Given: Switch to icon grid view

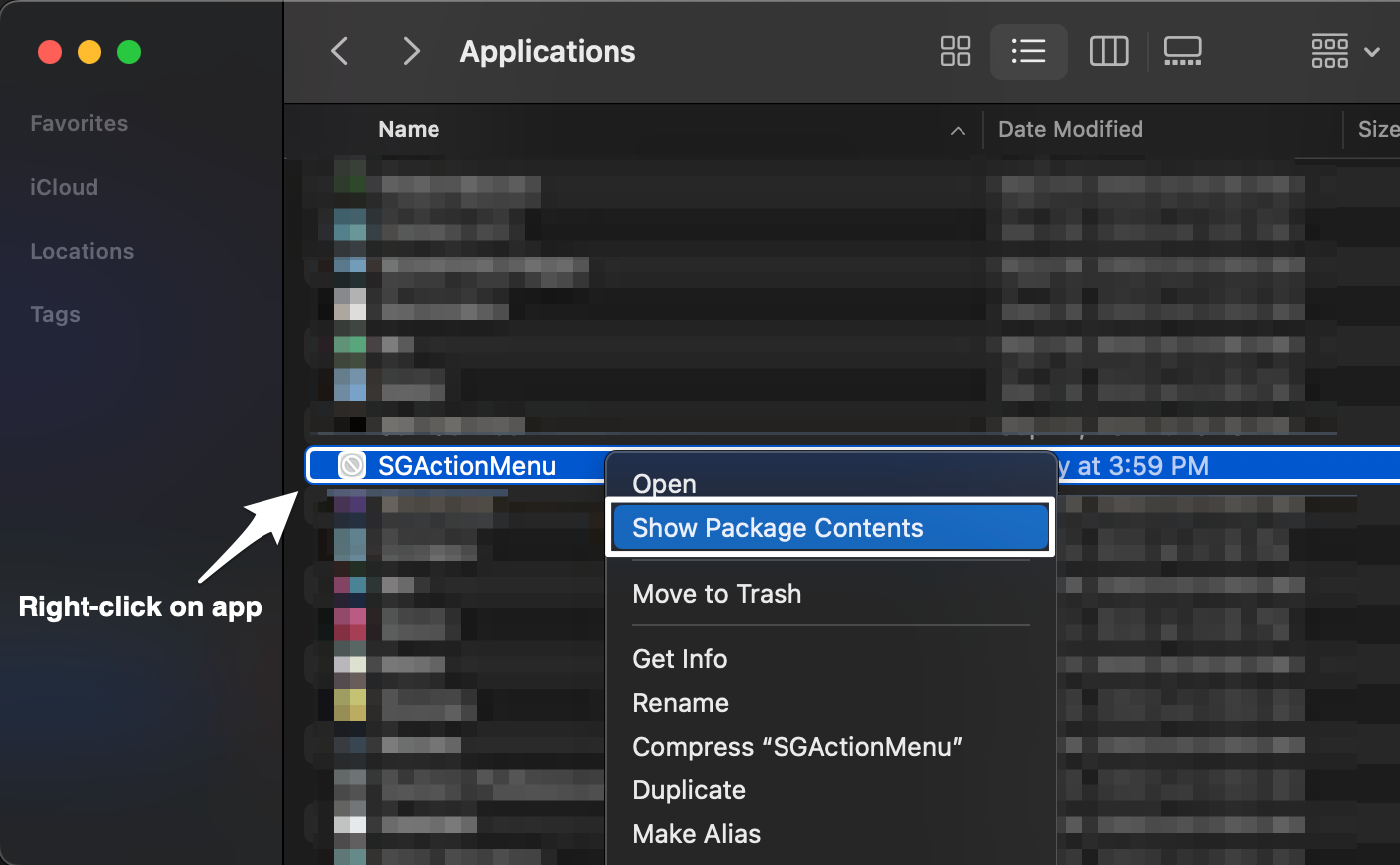Looking at the screenshot, I should (x=955, y=51).
